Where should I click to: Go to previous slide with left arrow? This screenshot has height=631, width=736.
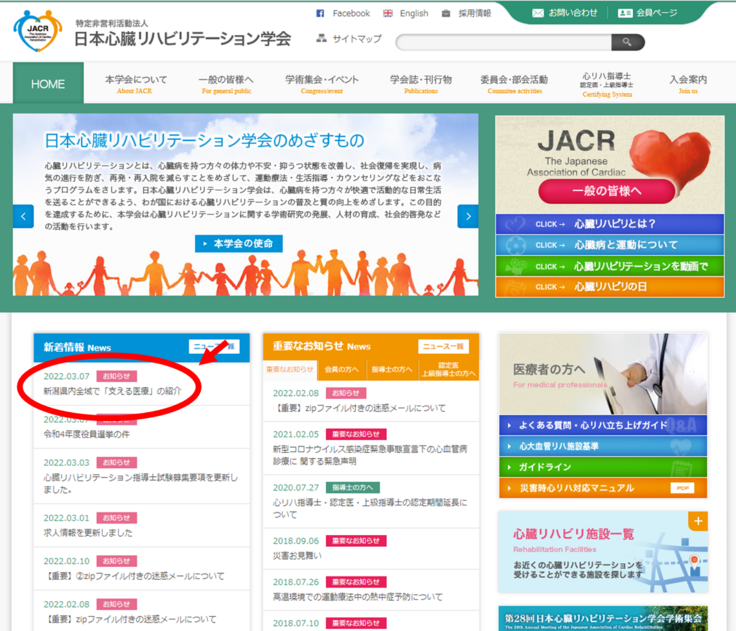23,216
